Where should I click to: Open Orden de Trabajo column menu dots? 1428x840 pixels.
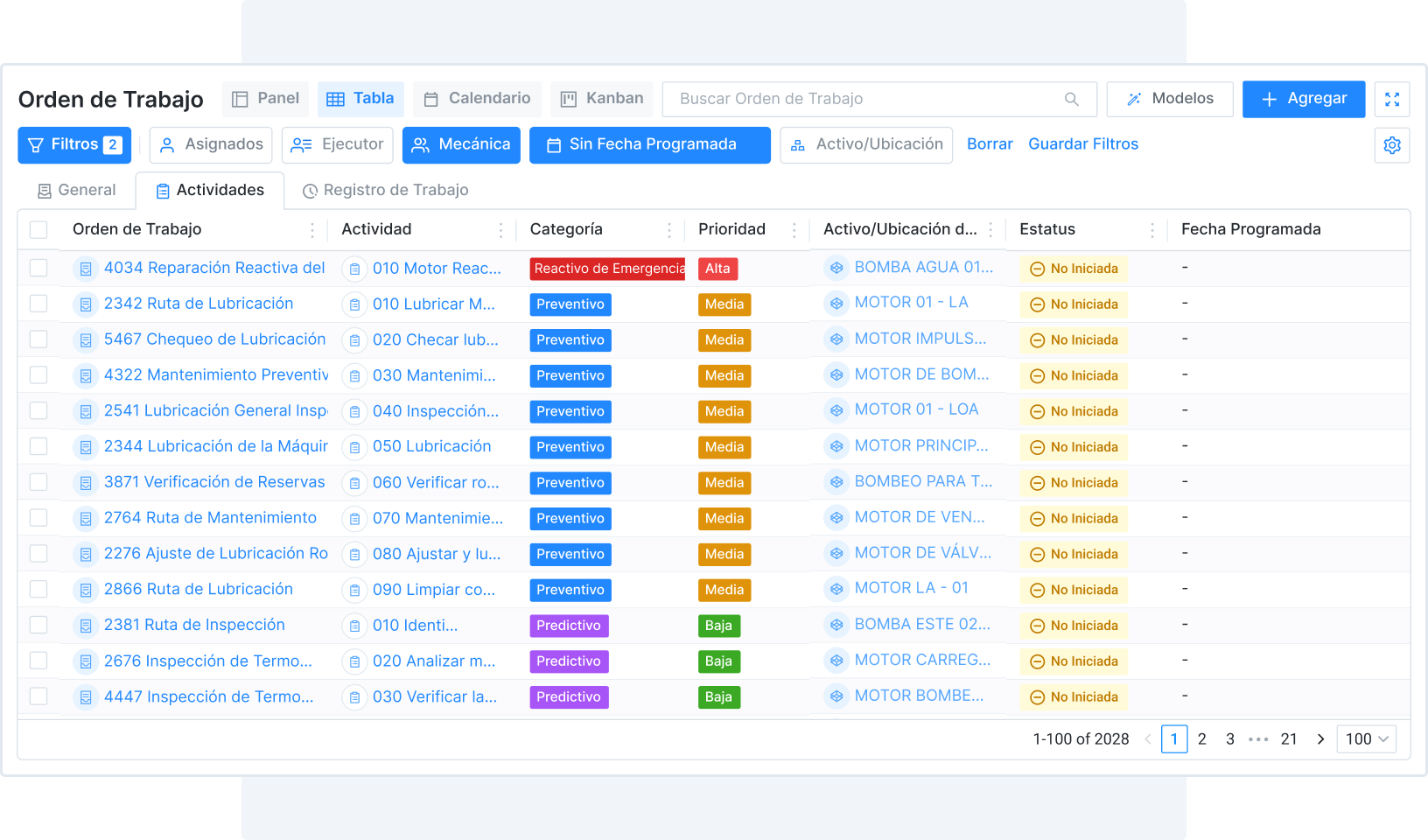tap(312, 230)
